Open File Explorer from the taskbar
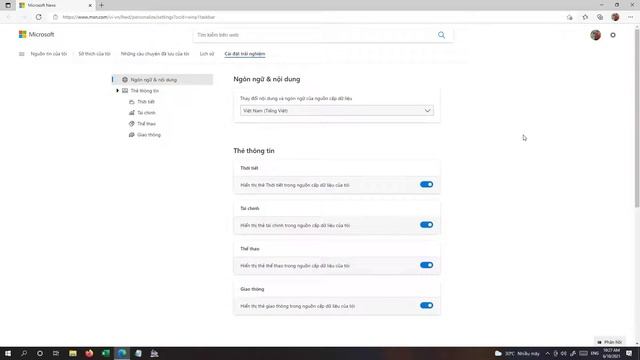 pos(73,353)
